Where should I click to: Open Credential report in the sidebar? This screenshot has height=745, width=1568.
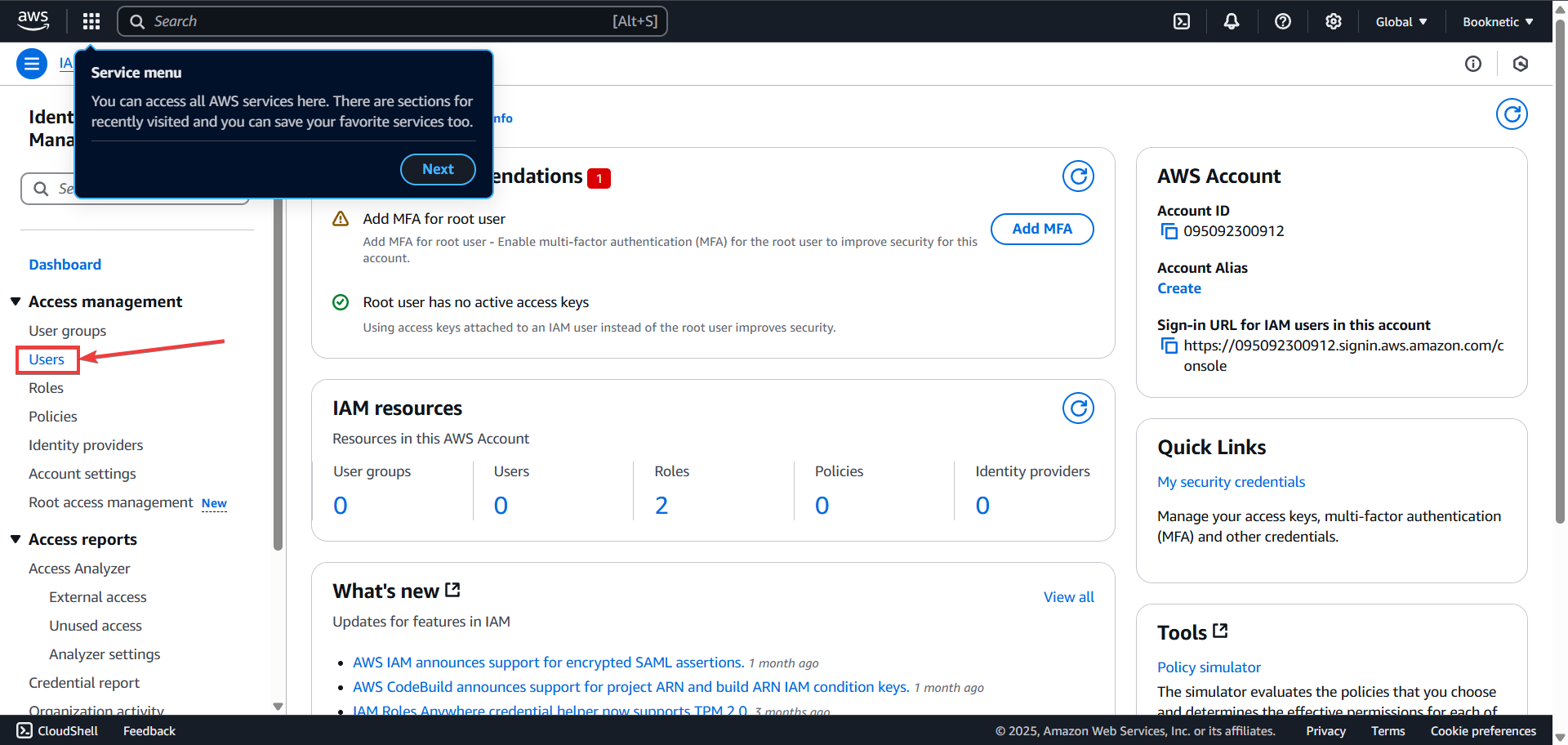click(x=84, y=683)
